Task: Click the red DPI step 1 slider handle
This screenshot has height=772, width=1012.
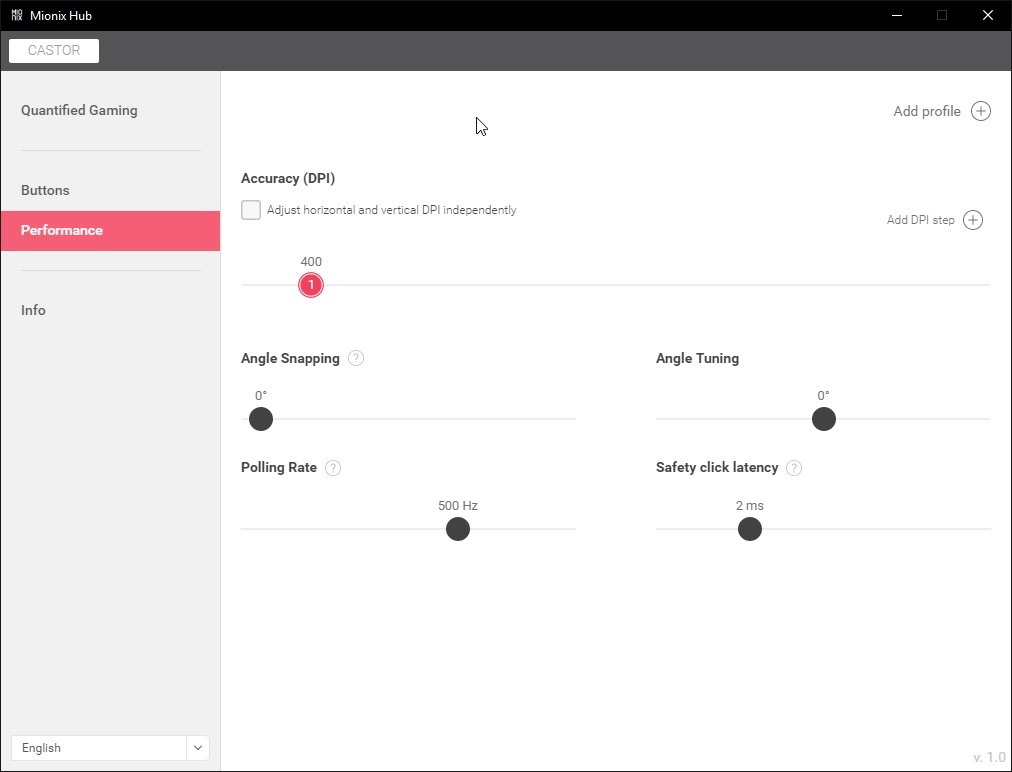Action: click(311, 285)
